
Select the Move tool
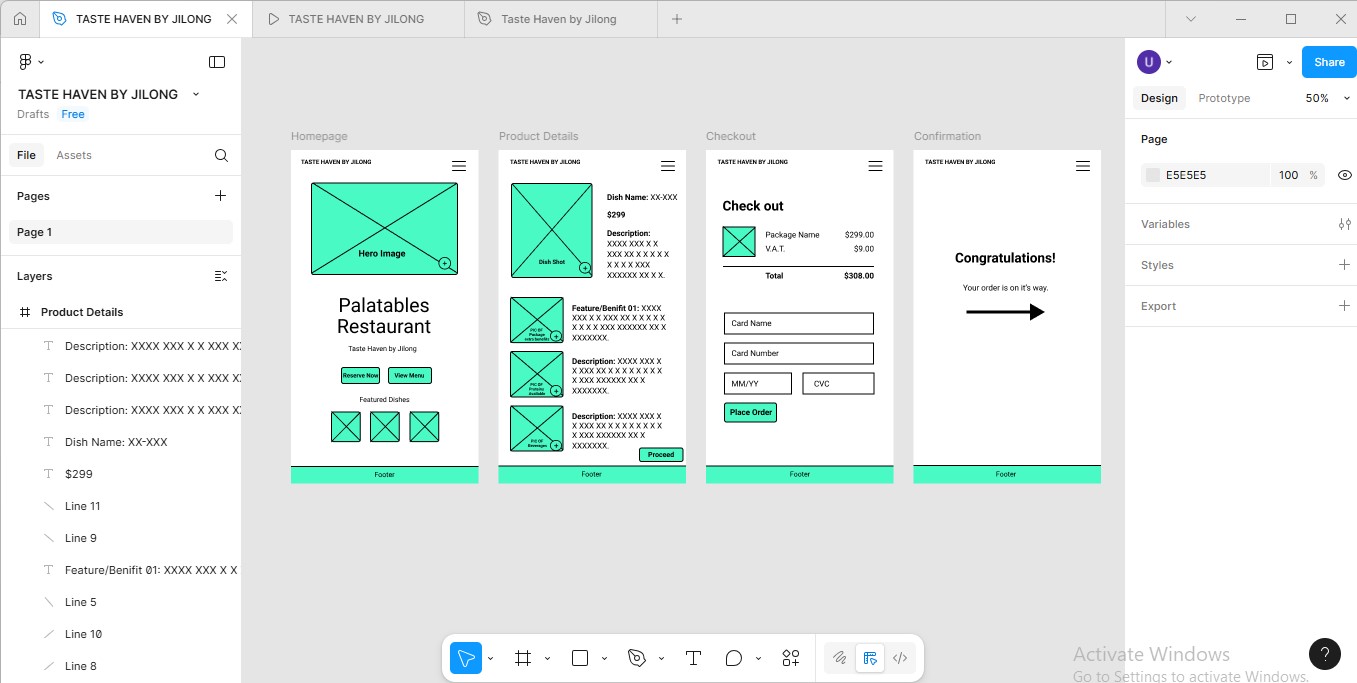coord(463,657)
